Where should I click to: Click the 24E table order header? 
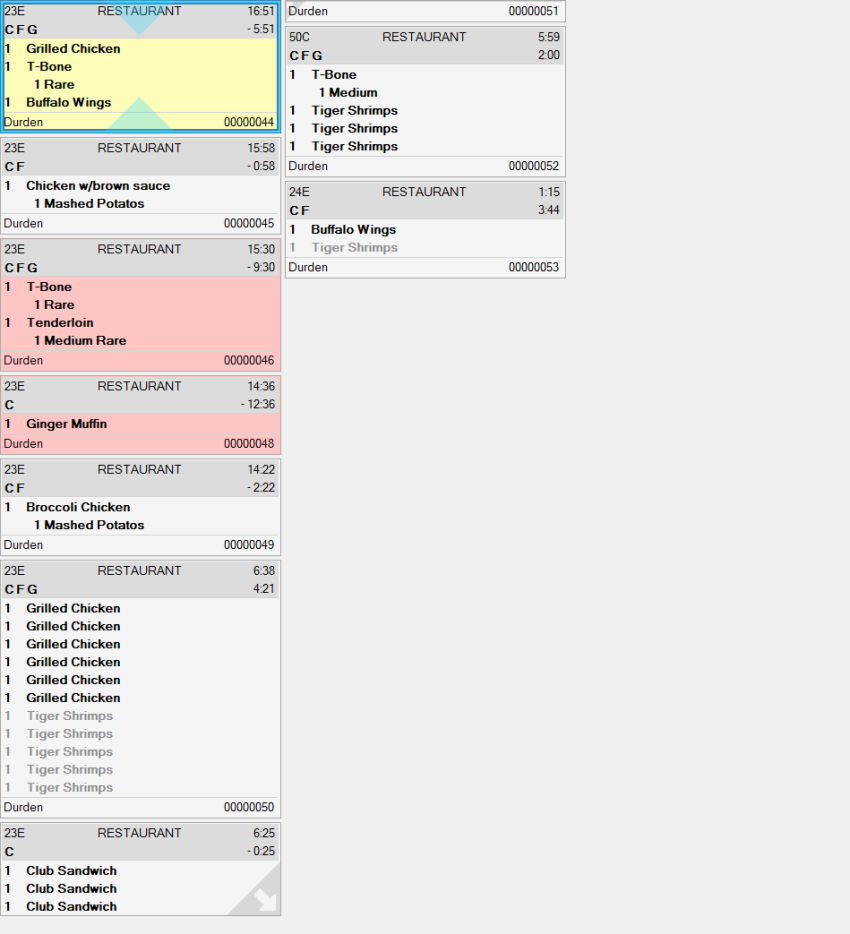(x=425, y=201)
